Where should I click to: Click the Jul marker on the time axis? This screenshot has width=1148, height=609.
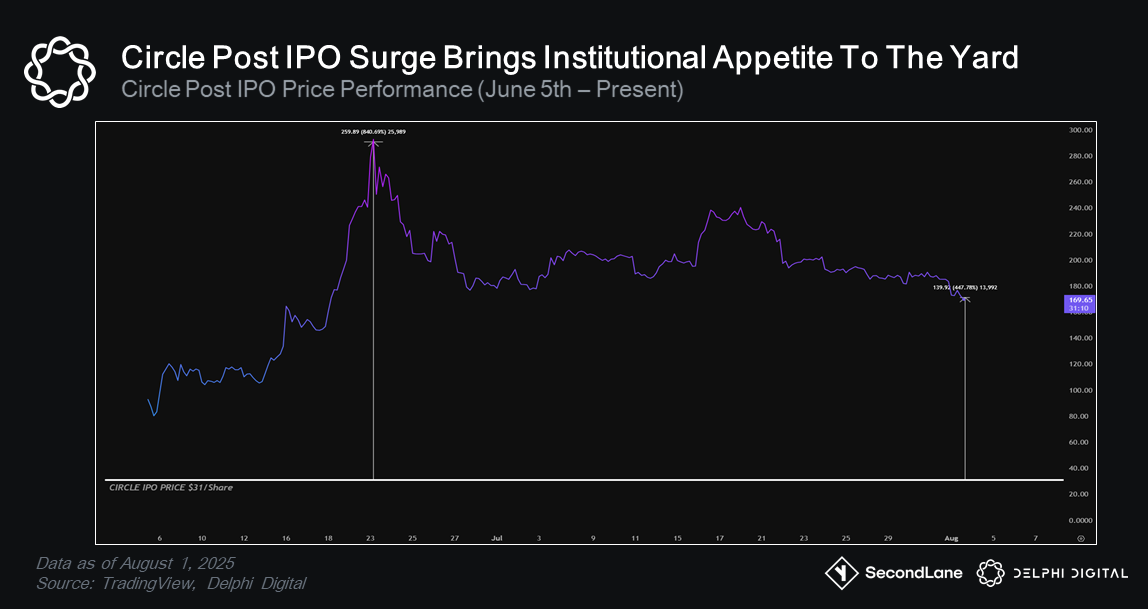coord(496,537)
